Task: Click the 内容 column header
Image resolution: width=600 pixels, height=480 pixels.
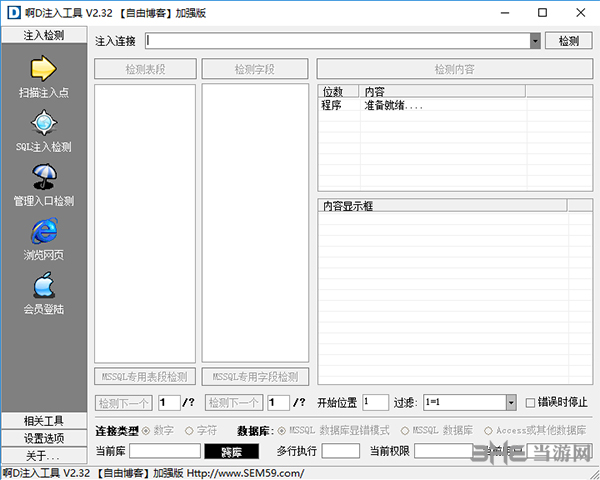Action: [442, 91]
